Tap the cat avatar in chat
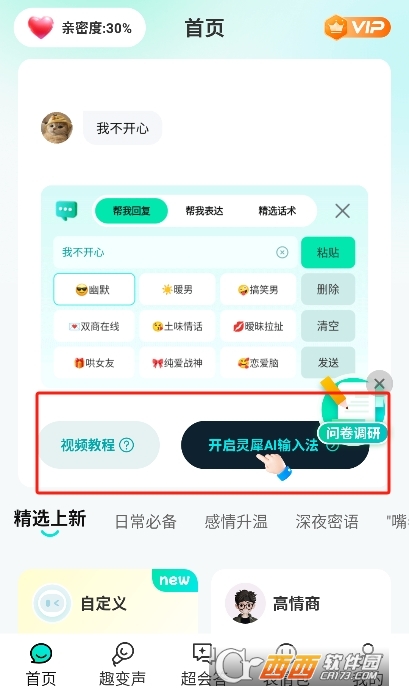The height and width of the screenshot is (696, 409). 57,128
